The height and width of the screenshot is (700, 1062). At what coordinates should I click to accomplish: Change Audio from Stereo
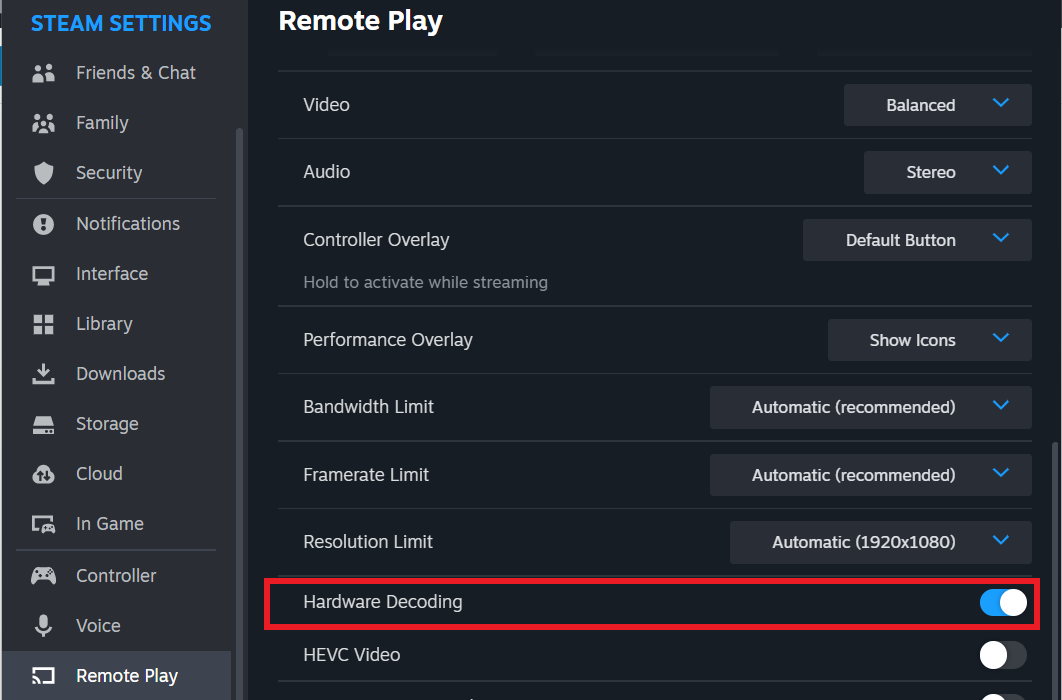click(946, 172)
